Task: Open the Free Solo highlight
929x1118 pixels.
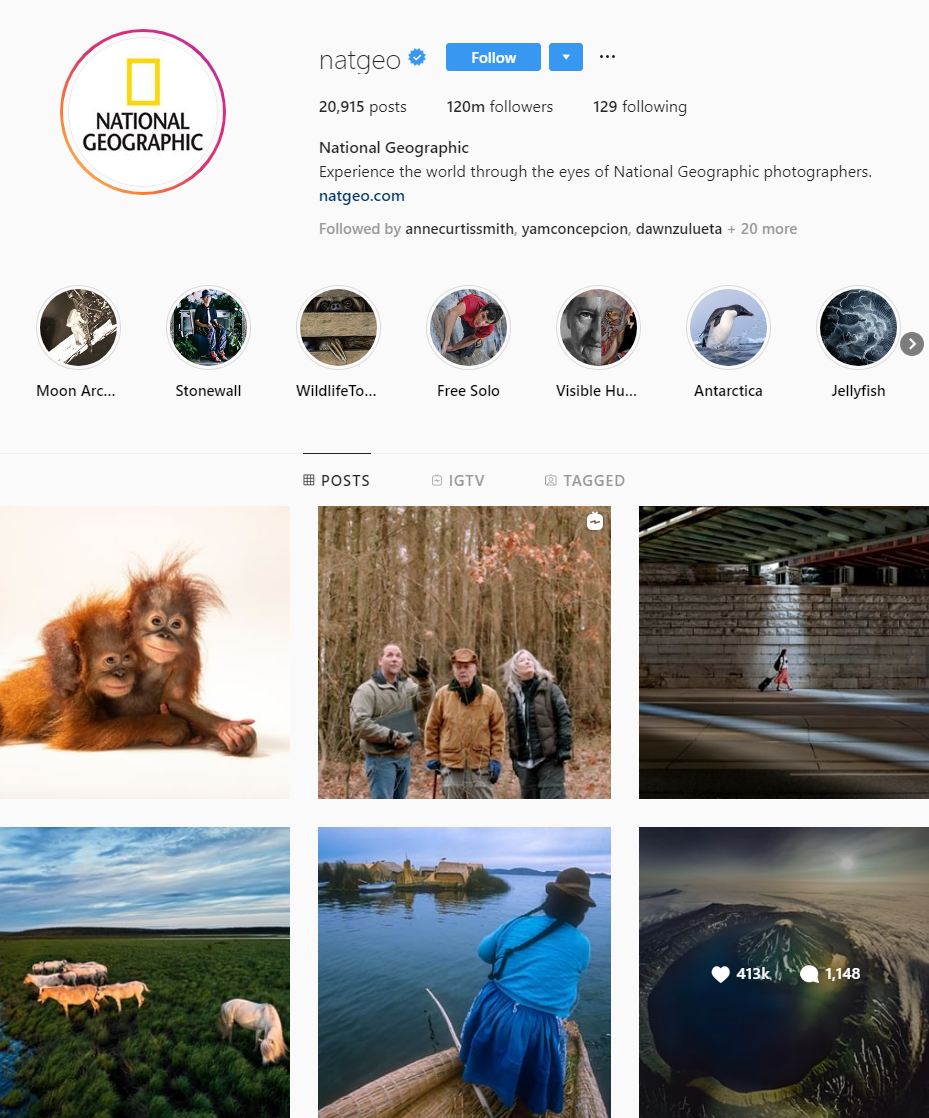Action: [468, 327]
